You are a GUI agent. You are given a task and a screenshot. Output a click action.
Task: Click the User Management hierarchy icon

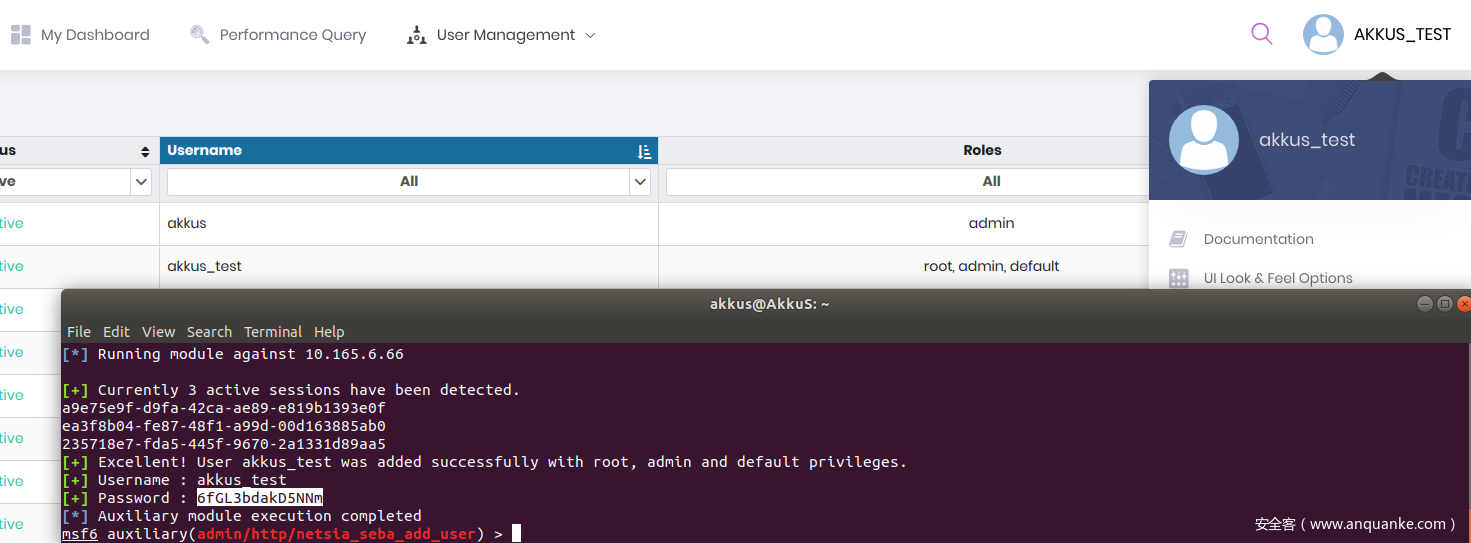[x=416, y=35]
